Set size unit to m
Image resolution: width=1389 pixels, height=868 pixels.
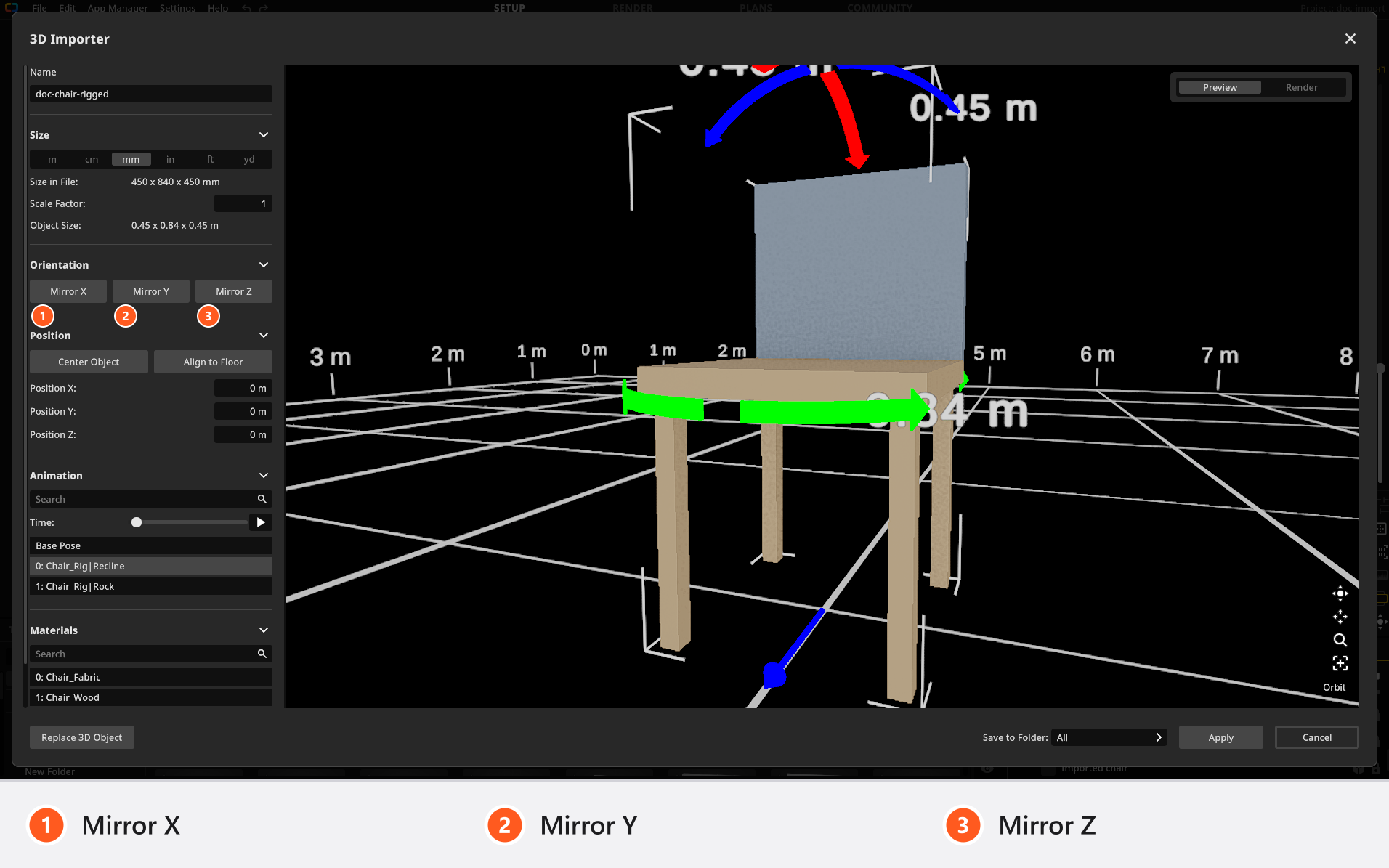click(52, 159)
